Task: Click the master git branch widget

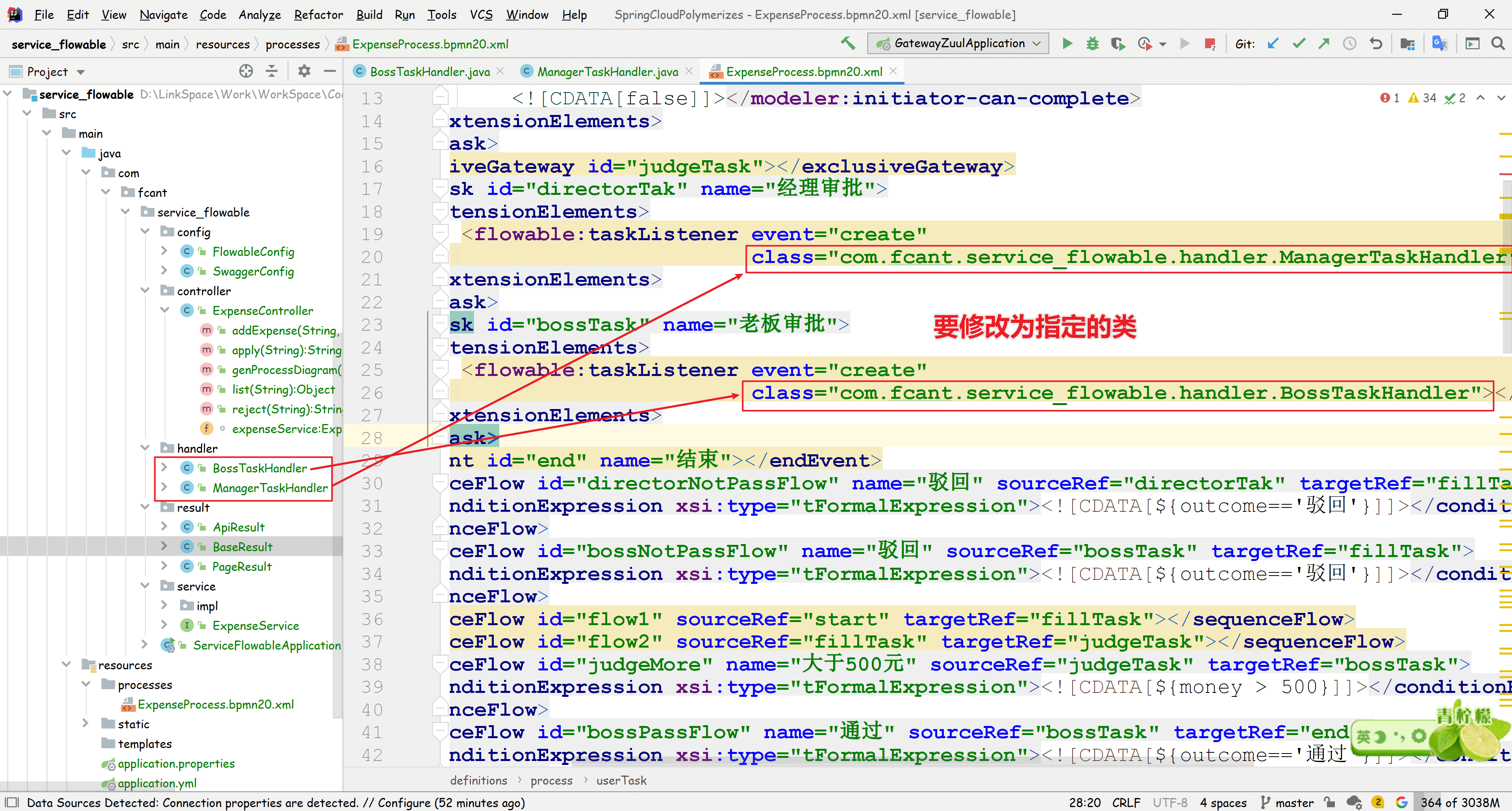Action: [1287, 802]
